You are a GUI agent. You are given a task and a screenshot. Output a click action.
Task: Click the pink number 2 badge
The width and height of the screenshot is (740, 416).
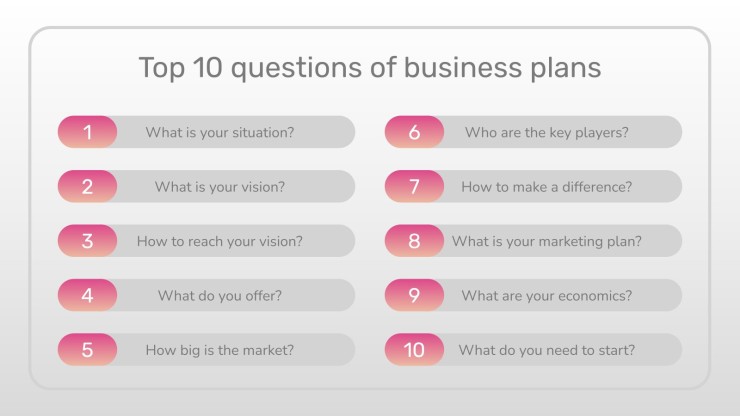pyautogui.click(x=87, y=187)
